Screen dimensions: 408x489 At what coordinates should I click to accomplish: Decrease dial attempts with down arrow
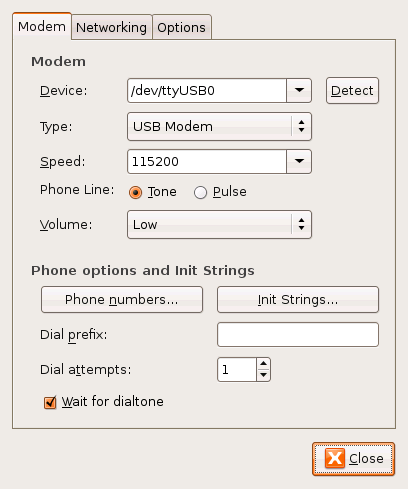point(263,375)
